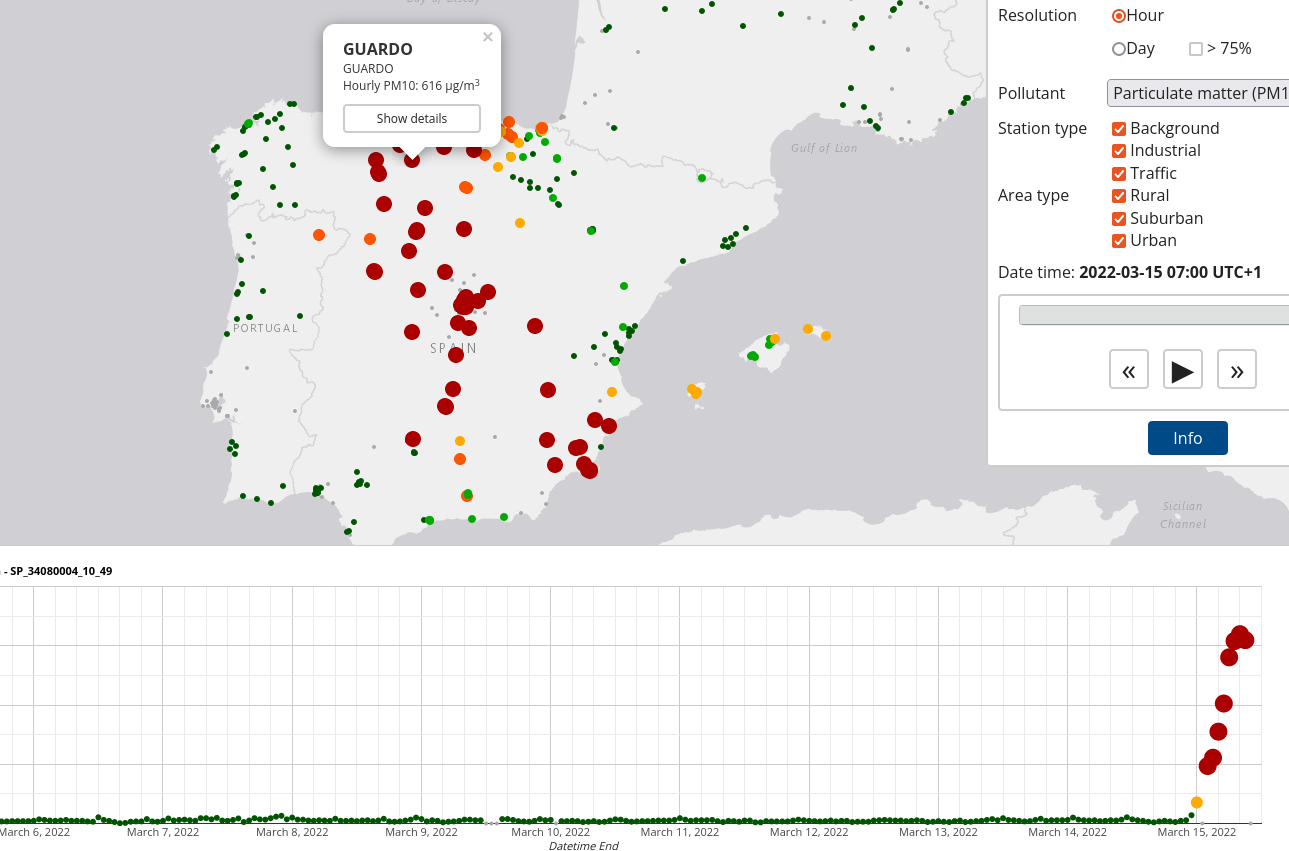
Task: Start the time animation playback
Action: point(1183,369)
